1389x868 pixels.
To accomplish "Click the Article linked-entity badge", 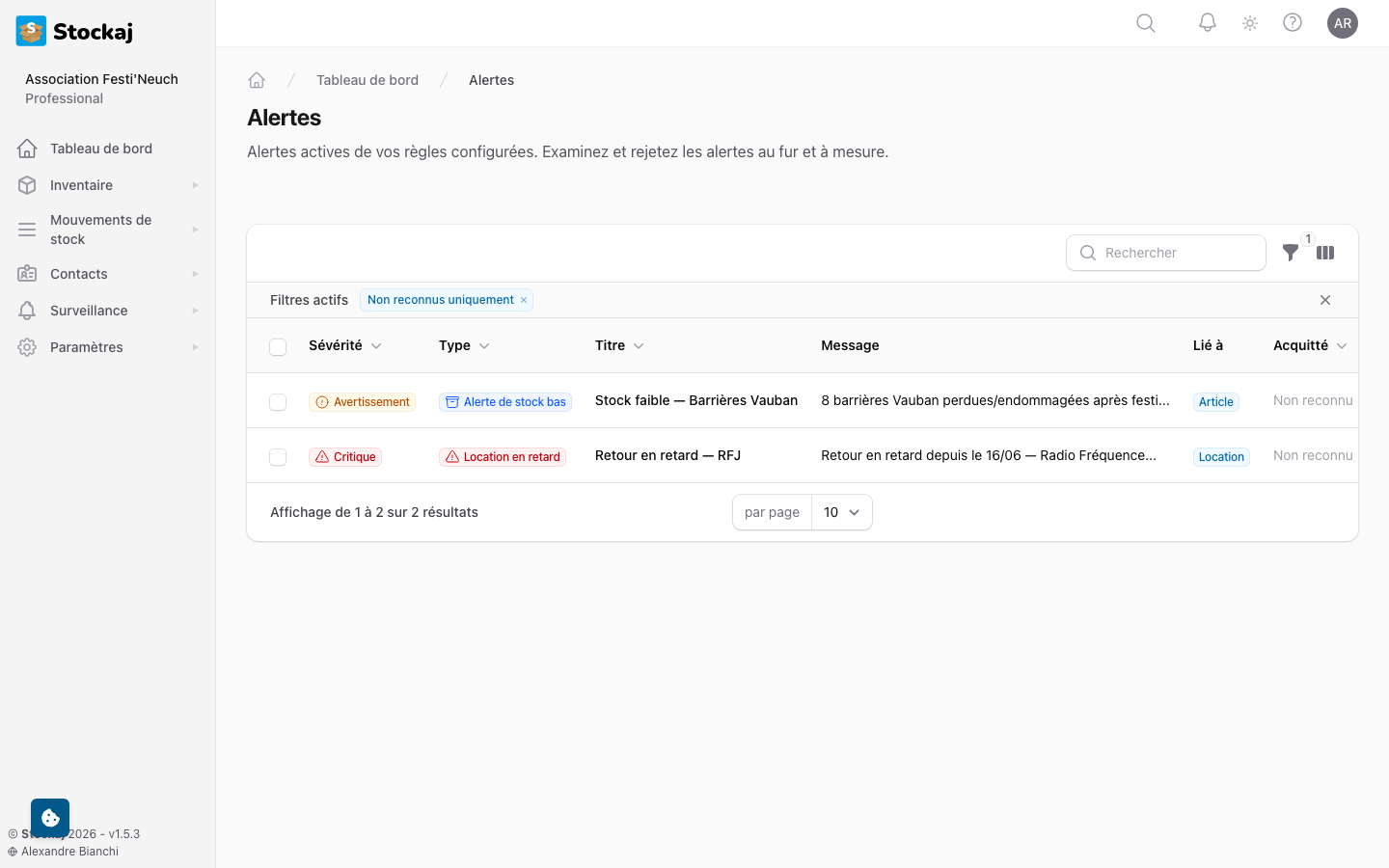I will 1216,402.
